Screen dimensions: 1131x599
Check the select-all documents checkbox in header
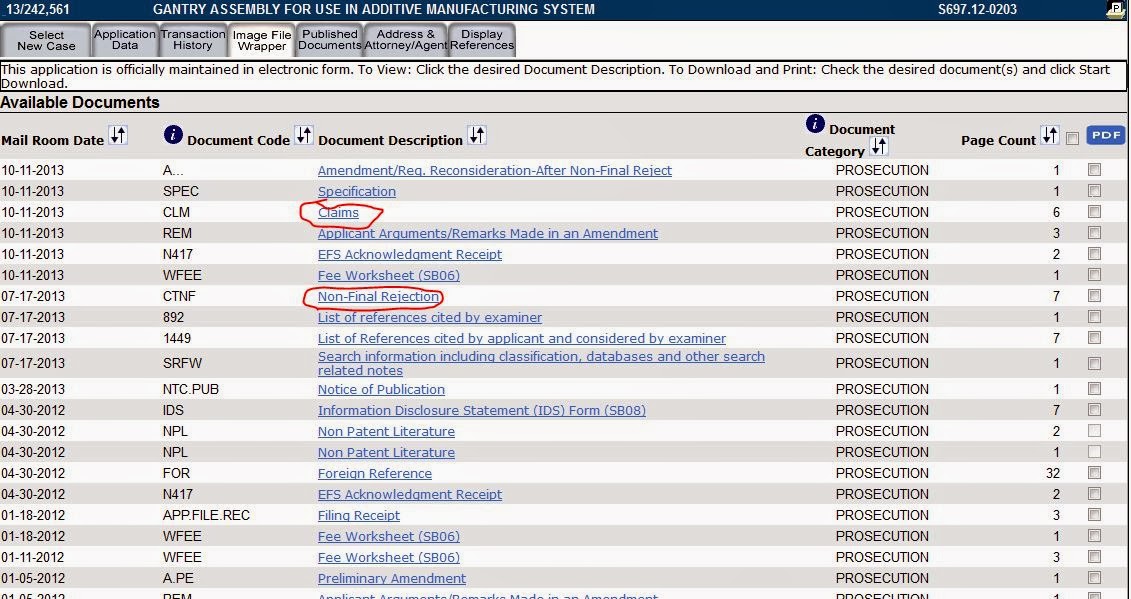[1073, 139]
